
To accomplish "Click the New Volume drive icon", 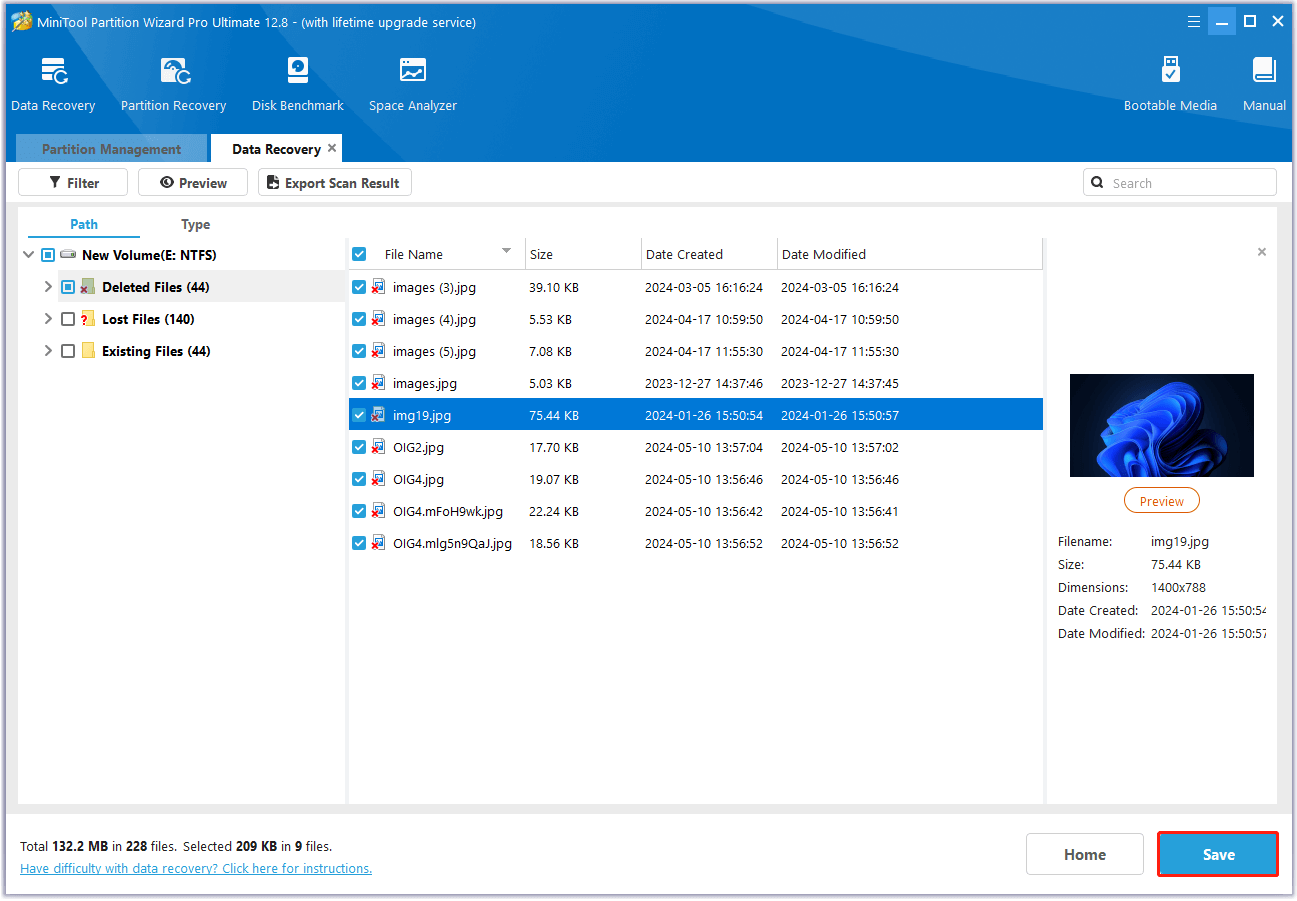I will point(68,255).
